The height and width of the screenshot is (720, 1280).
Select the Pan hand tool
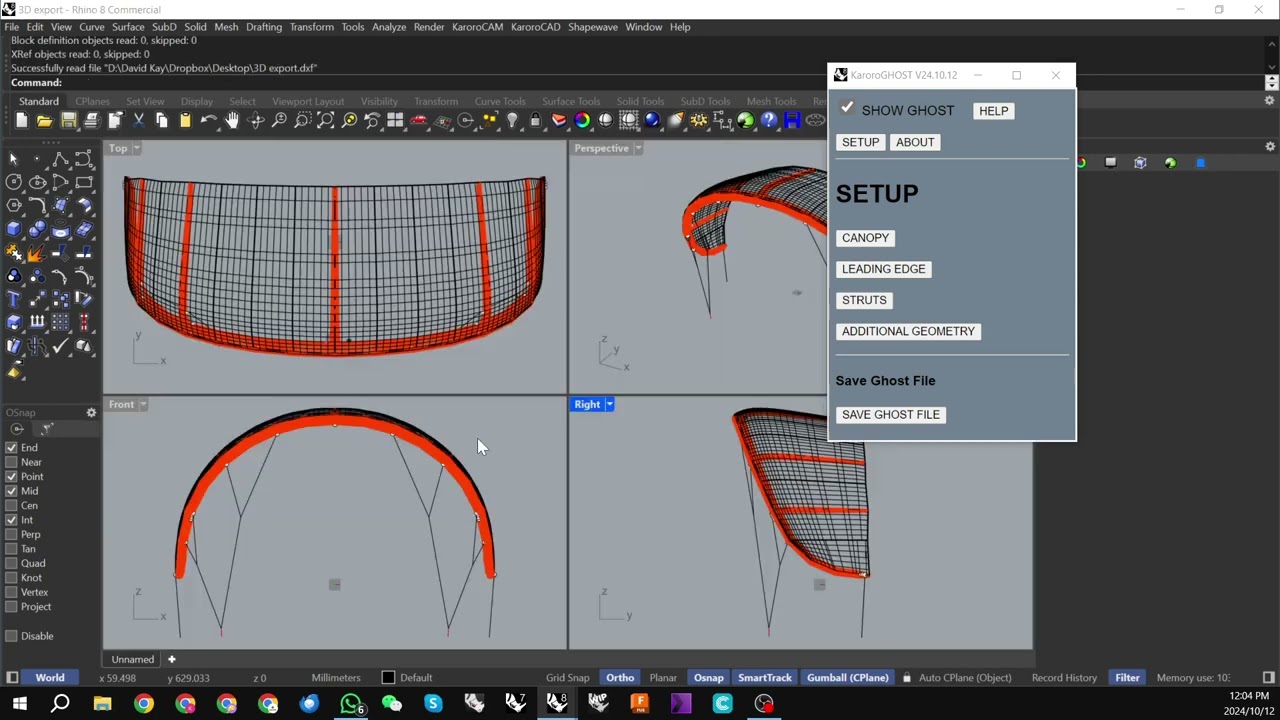pyautogui.click(x=232, y=121)
